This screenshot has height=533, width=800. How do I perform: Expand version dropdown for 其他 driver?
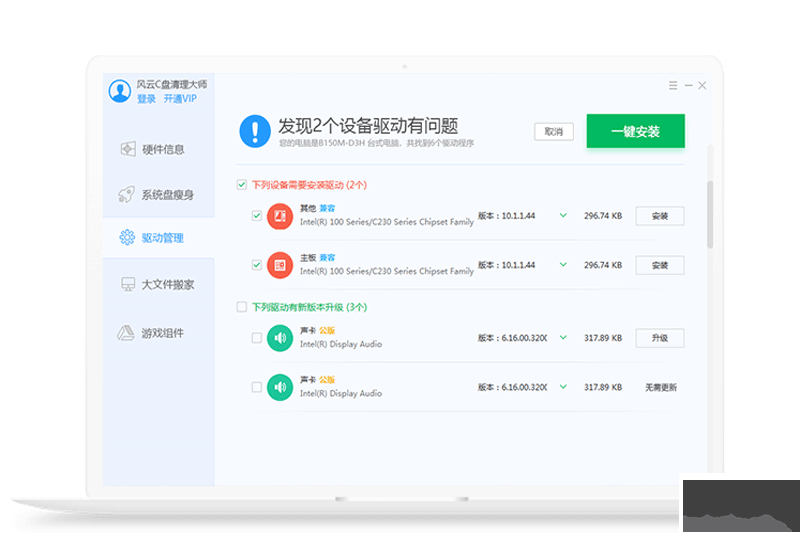563,215
